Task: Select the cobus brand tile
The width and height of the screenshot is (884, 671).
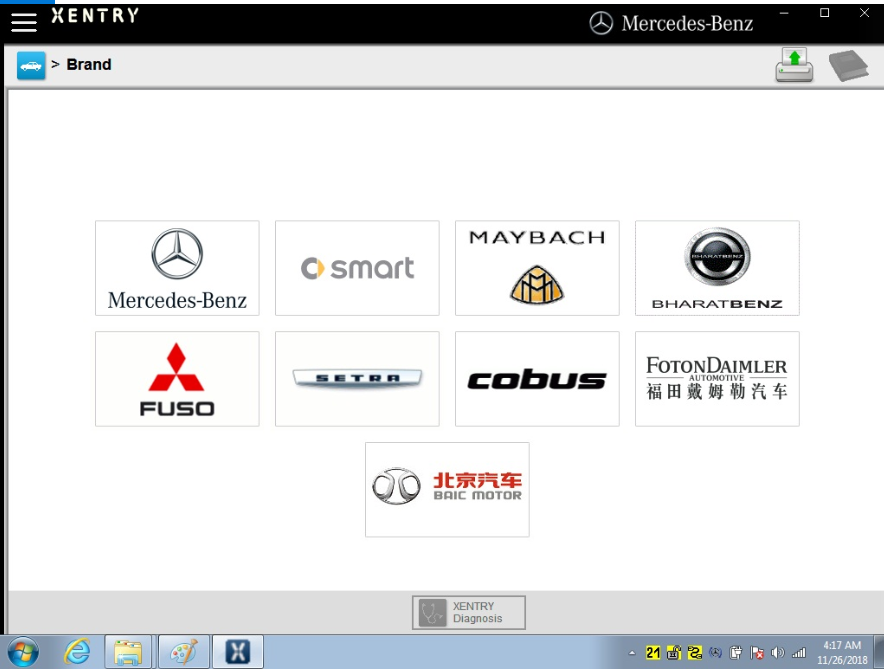Action: 537,379
